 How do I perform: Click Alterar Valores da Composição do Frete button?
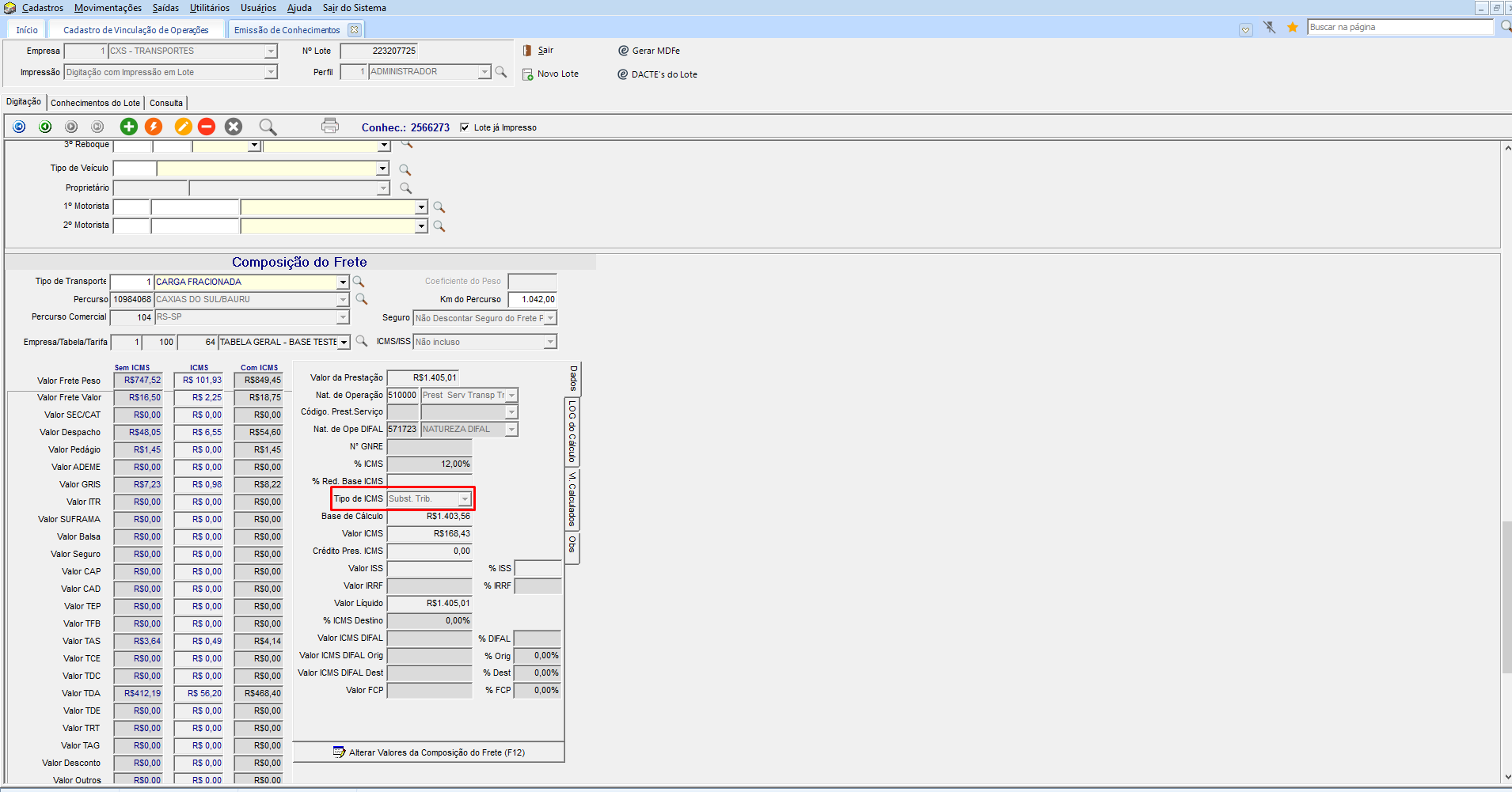(x=429, y=752)
